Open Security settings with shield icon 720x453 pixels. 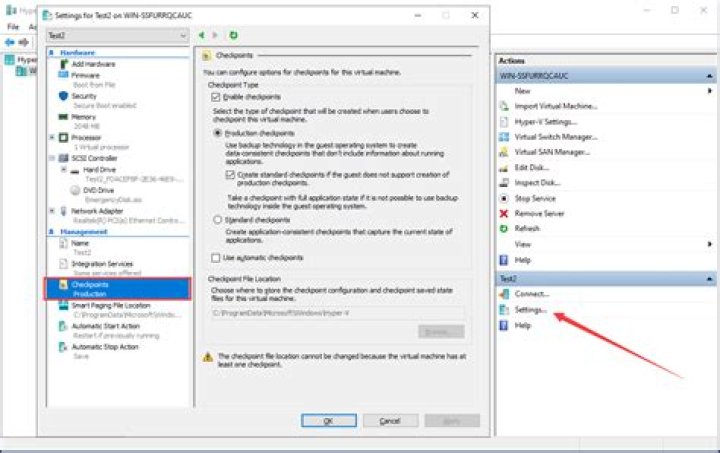click(84, 96)
